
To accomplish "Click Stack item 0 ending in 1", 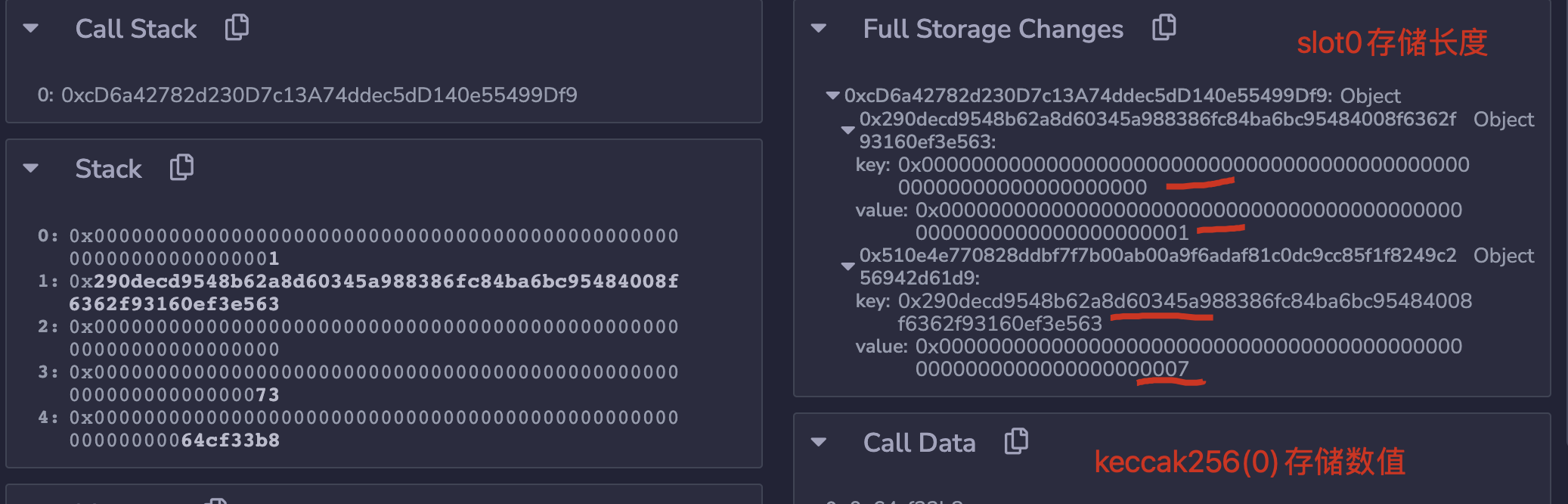I will 373,247.
